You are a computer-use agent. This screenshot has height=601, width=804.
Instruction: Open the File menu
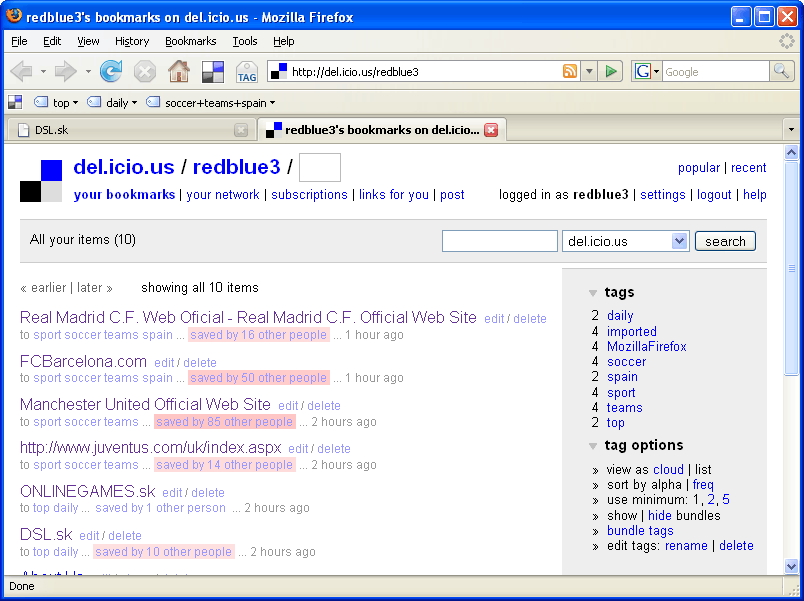19,41
